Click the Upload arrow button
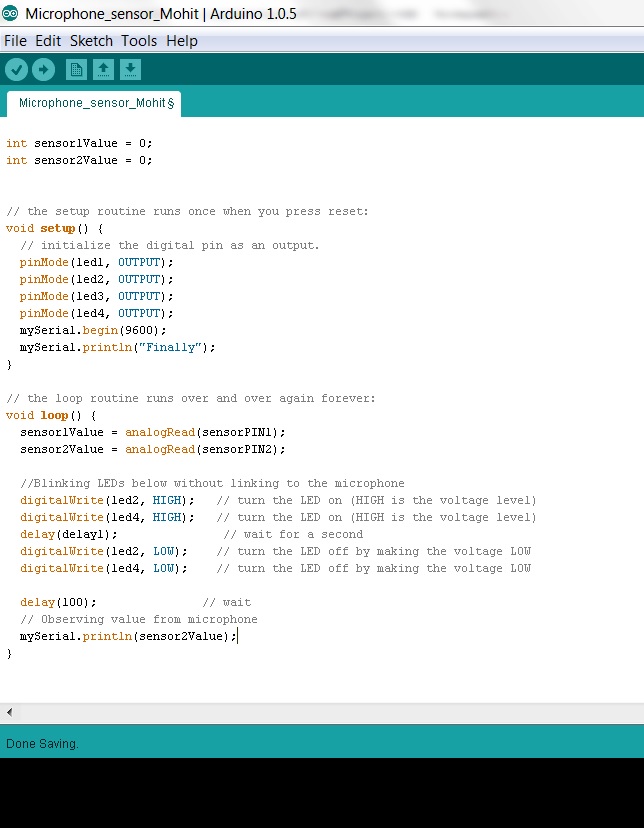The width and height of the screenshot is (644, 828). (x=43, y=69)
